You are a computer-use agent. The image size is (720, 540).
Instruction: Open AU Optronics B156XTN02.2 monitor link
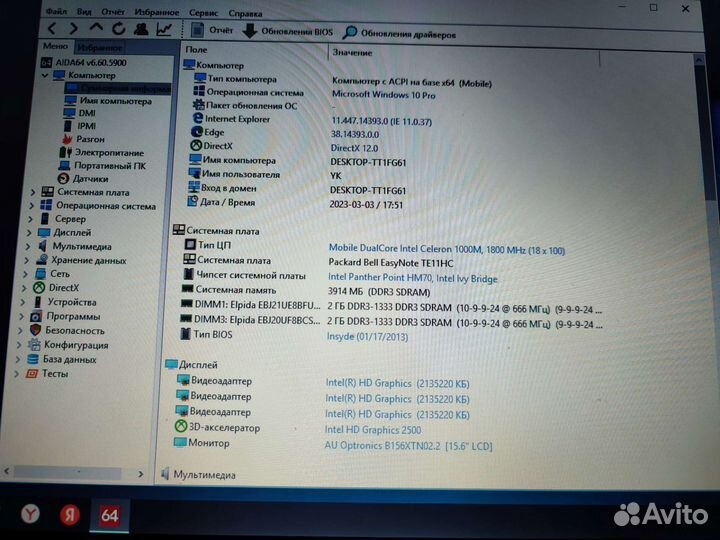point(408,445)
